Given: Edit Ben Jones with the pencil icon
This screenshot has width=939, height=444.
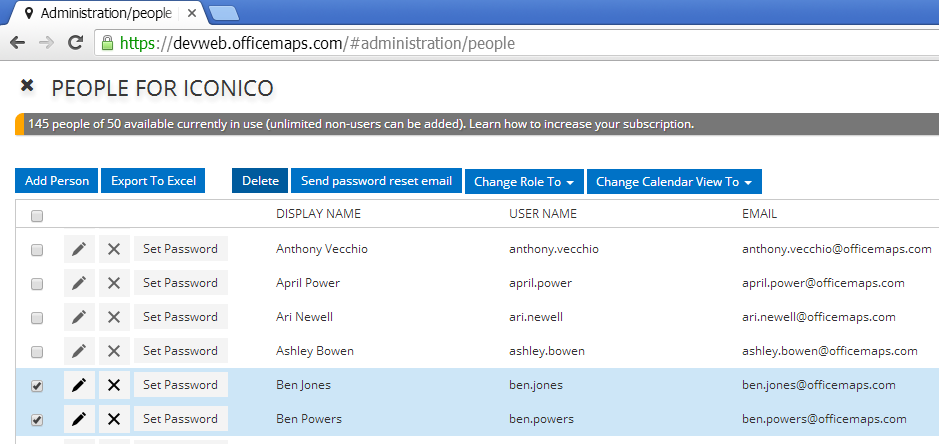Looking at the screenshot, I should pos(79,385).
